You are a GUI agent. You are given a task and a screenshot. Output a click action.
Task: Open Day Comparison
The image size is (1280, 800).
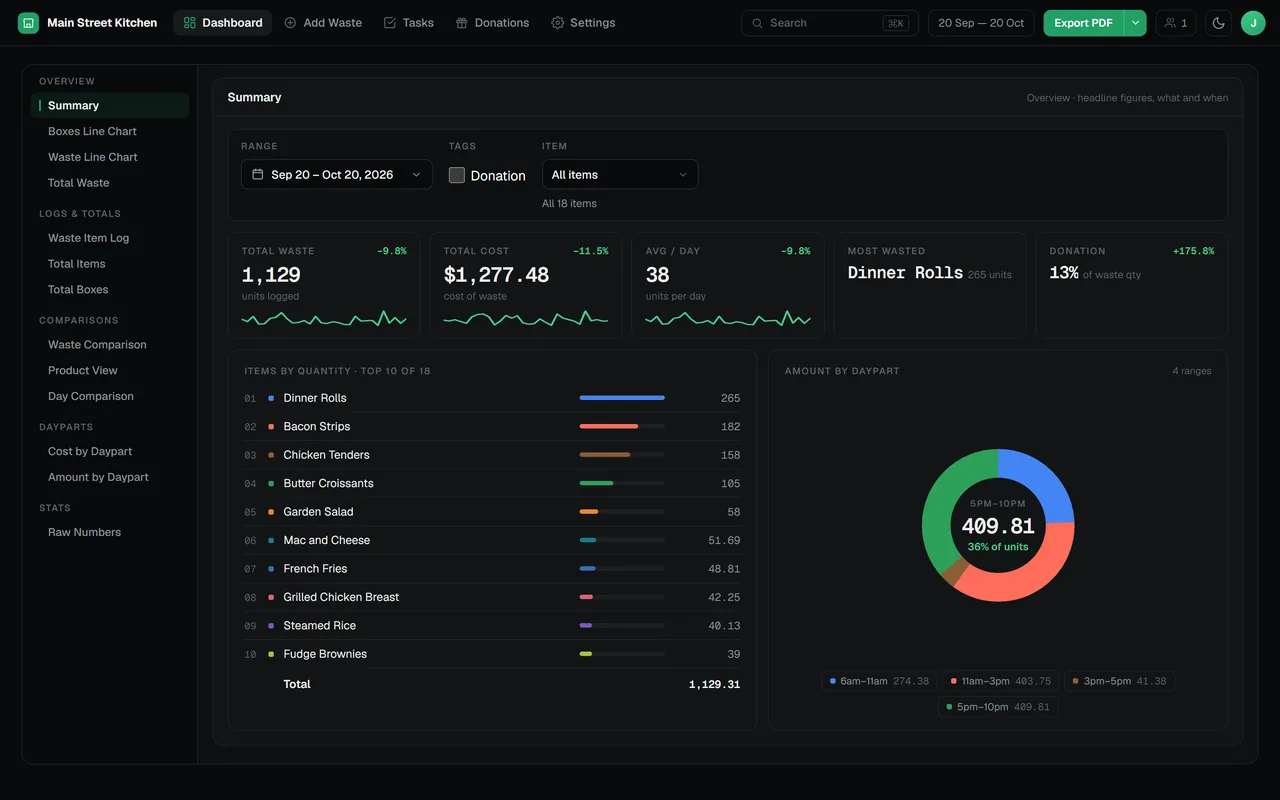110,397
